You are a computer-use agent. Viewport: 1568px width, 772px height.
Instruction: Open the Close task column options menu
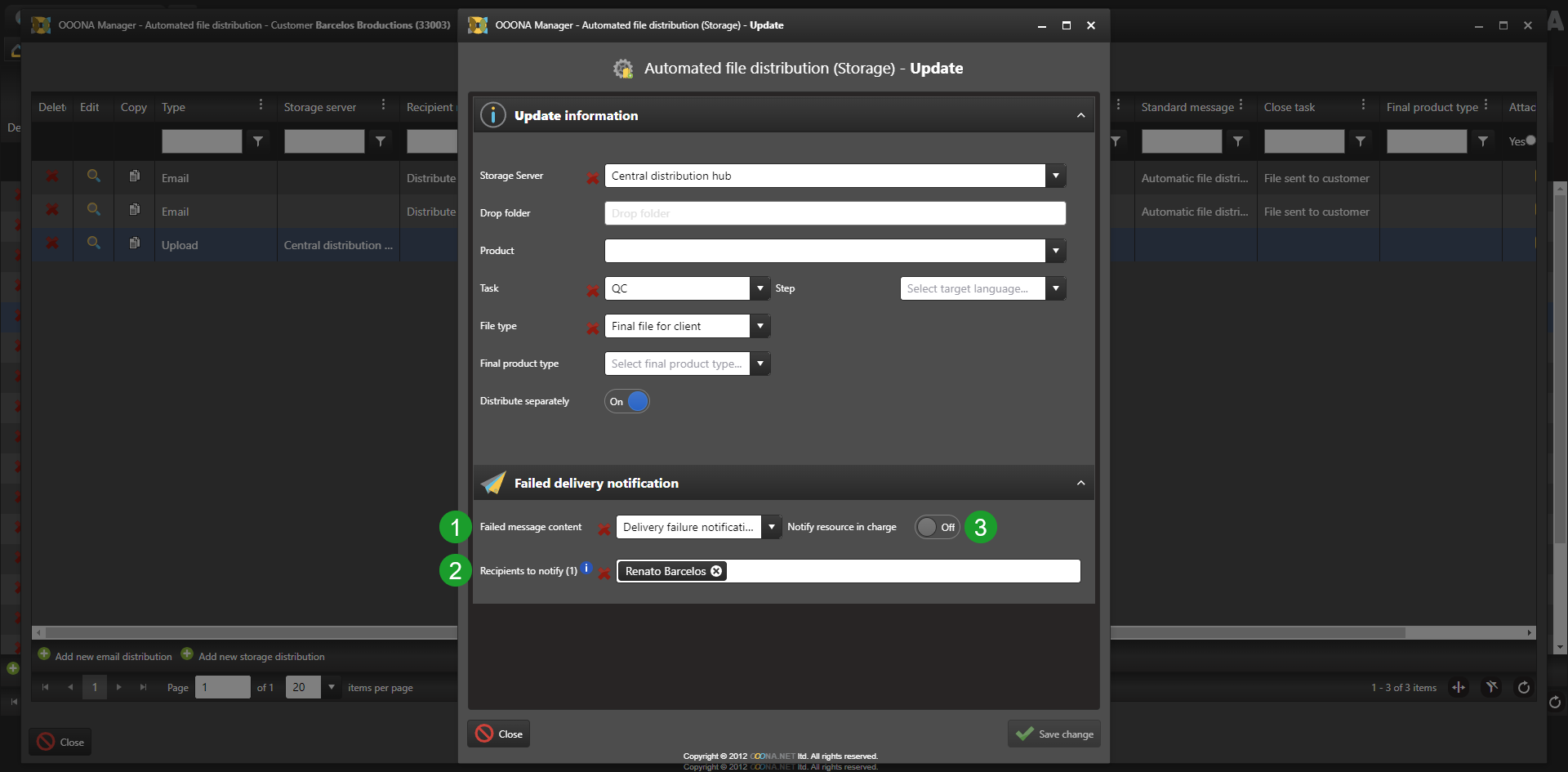(1363, 105)
